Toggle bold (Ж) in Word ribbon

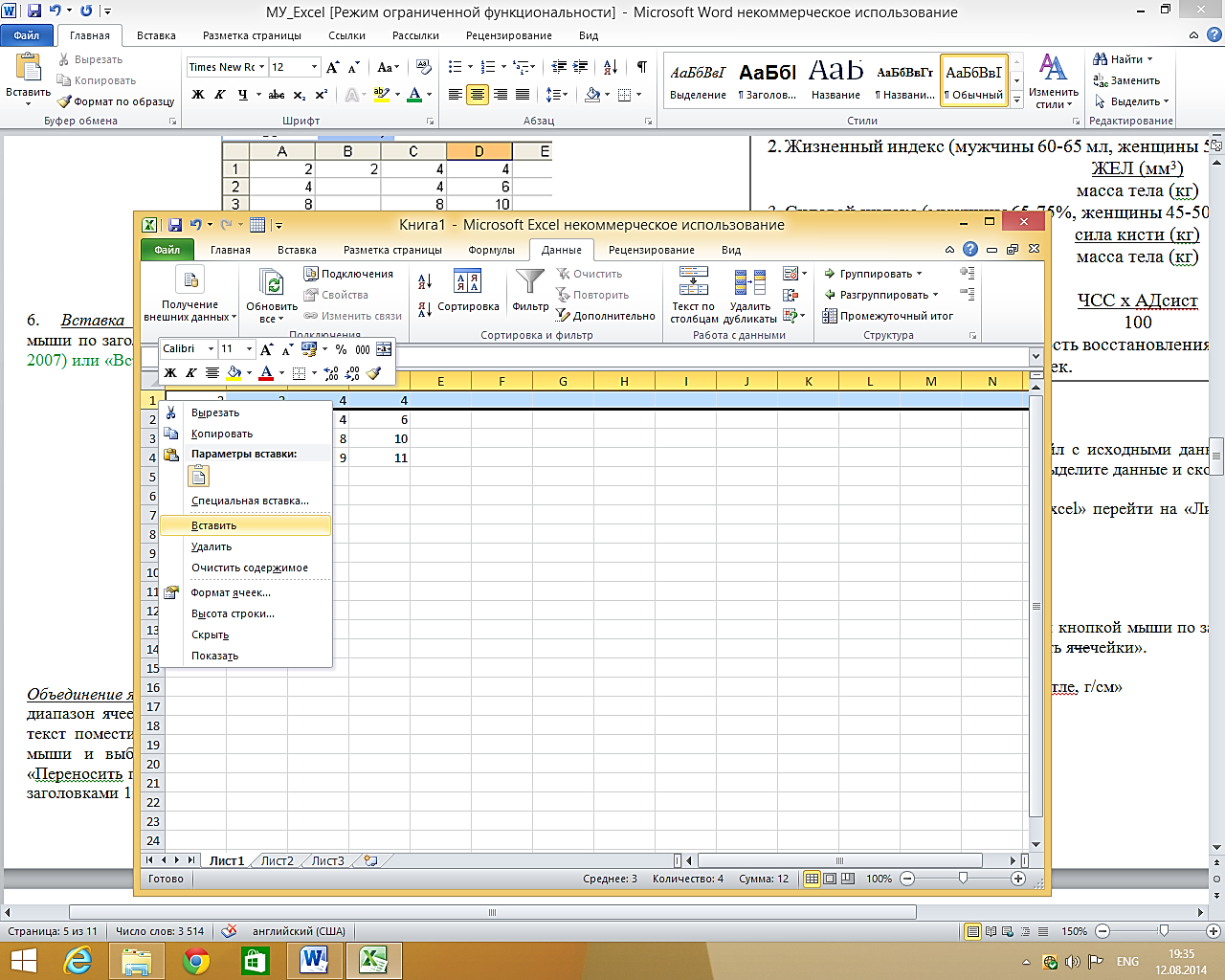tap(198, 95)
